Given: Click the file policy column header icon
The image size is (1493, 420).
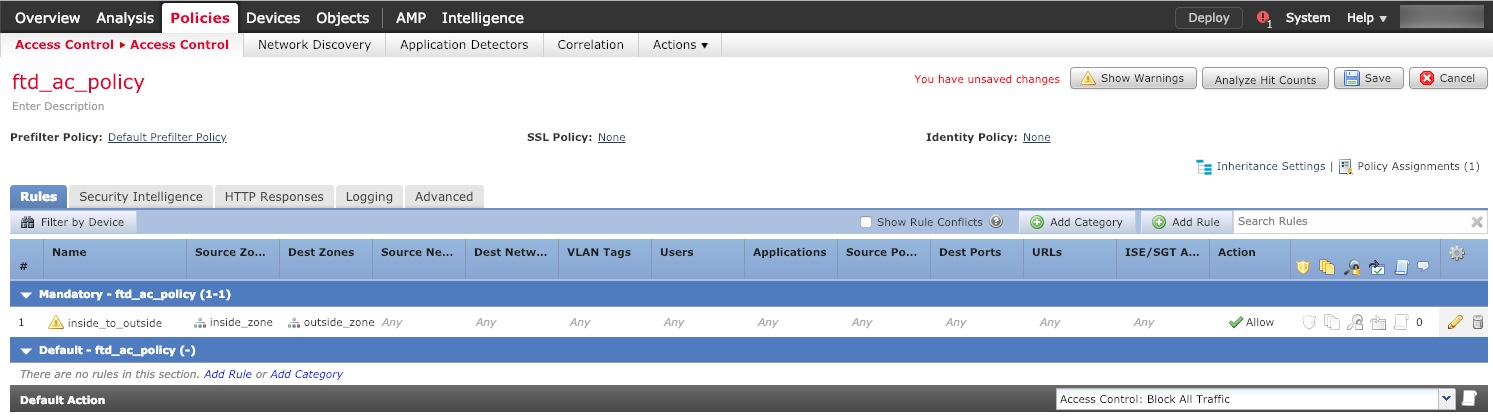Looking at the screenshot, I should pos(1328,267).
